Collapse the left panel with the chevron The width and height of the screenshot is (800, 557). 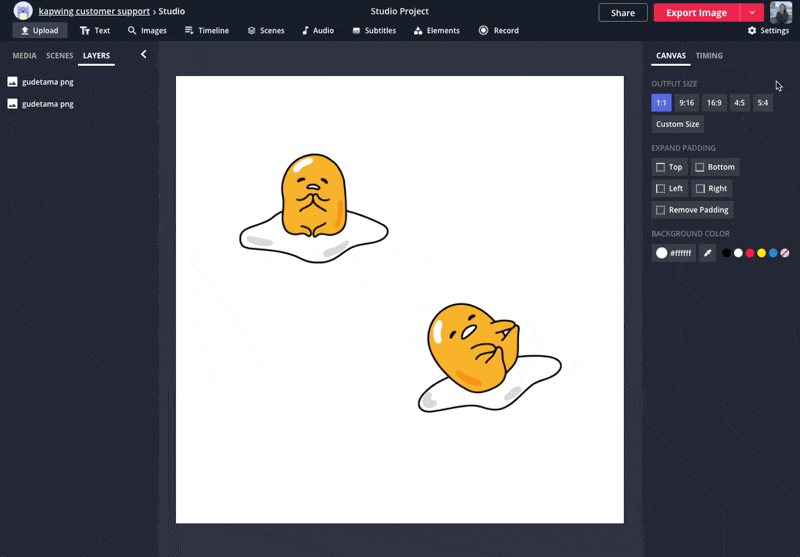click(143, 55)
